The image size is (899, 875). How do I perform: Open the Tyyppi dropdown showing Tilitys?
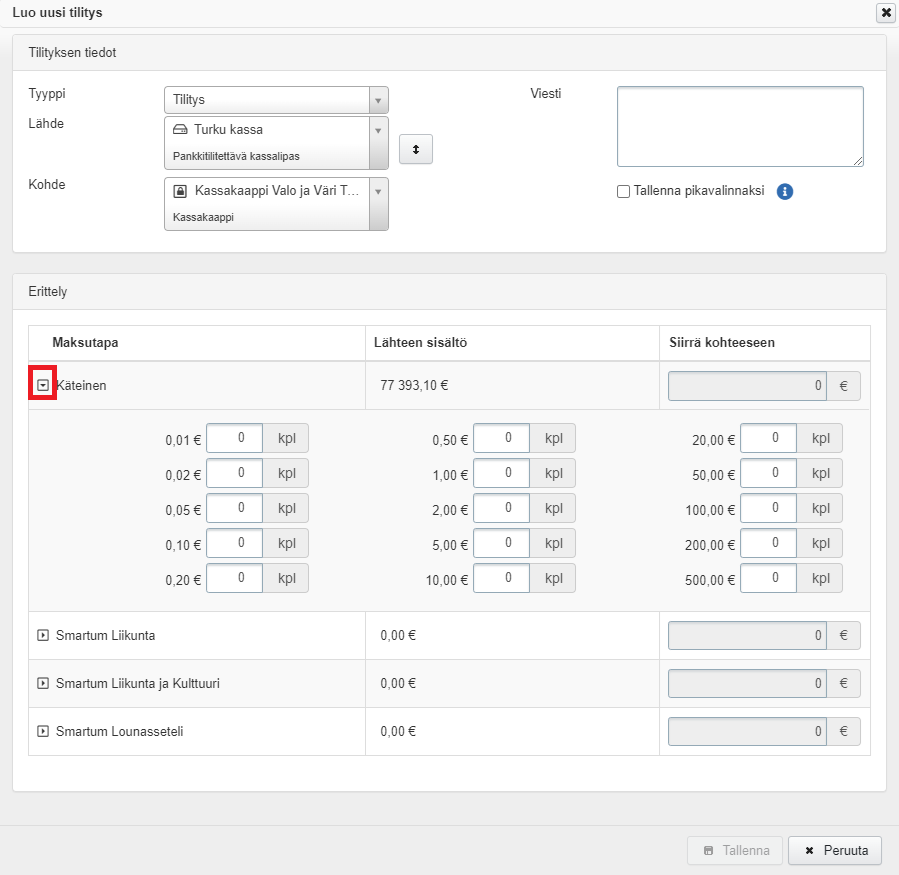click(x=276, y=100)
